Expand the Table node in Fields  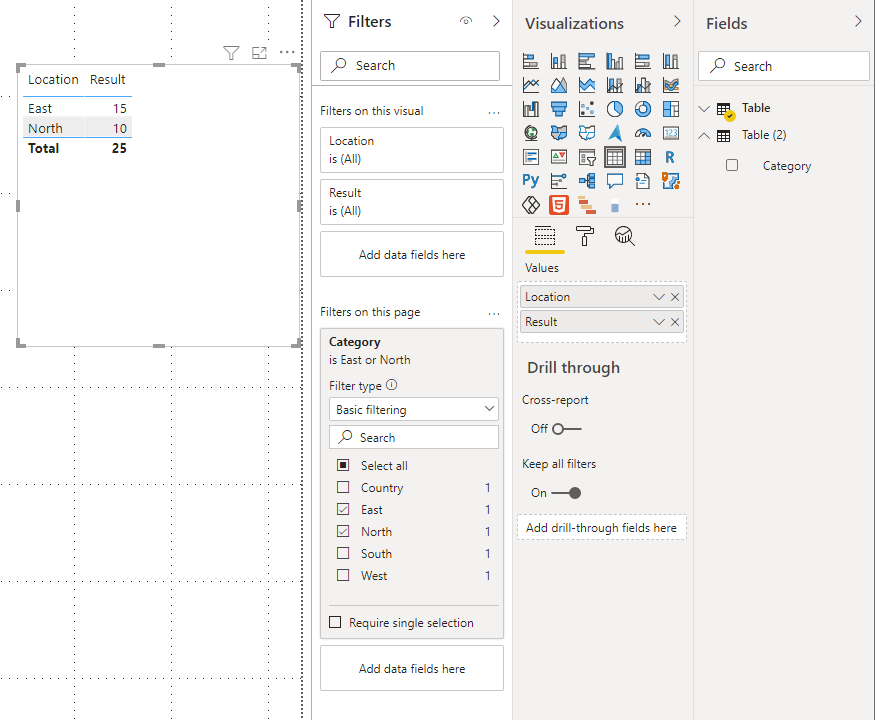tap(704, 108)
